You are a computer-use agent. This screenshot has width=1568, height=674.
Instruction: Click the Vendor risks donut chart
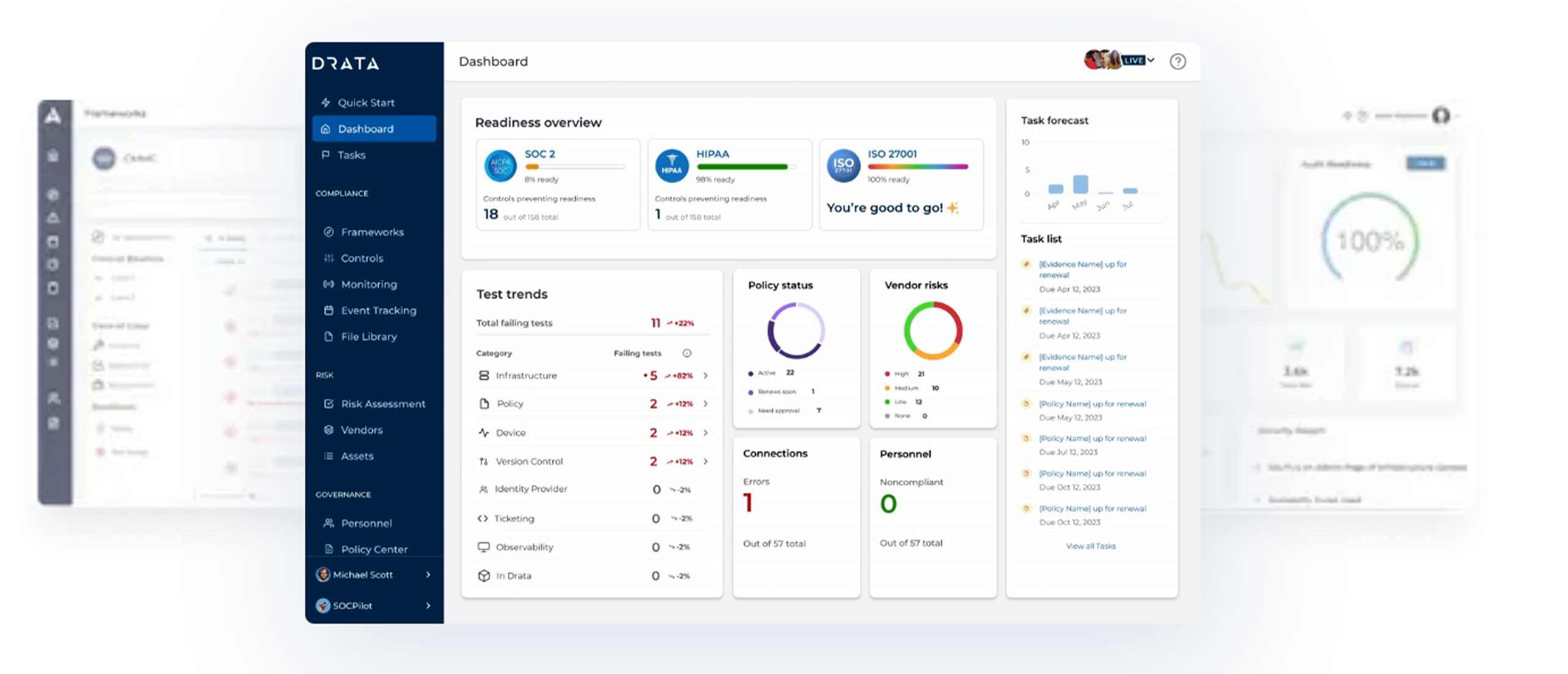tap(933, 330)
